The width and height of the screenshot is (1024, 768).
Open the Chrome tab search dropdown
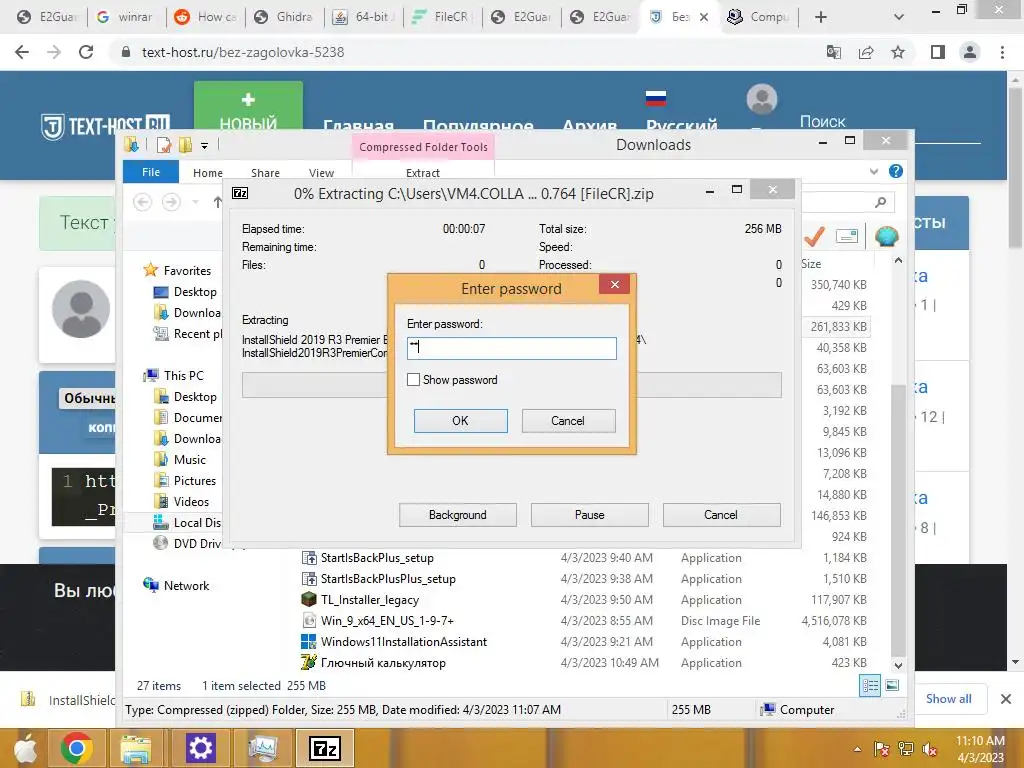pos(899,18)
